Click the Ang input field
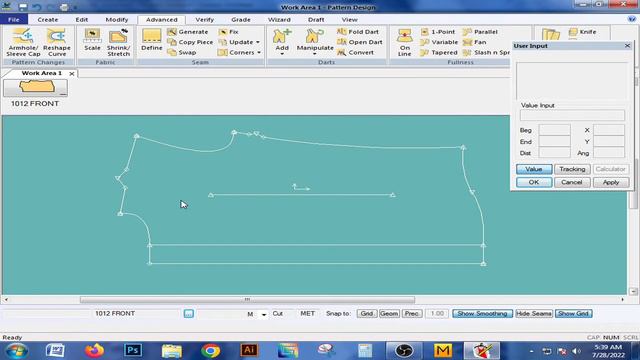This screenshot has width=640, height=360. pos(609,153)
